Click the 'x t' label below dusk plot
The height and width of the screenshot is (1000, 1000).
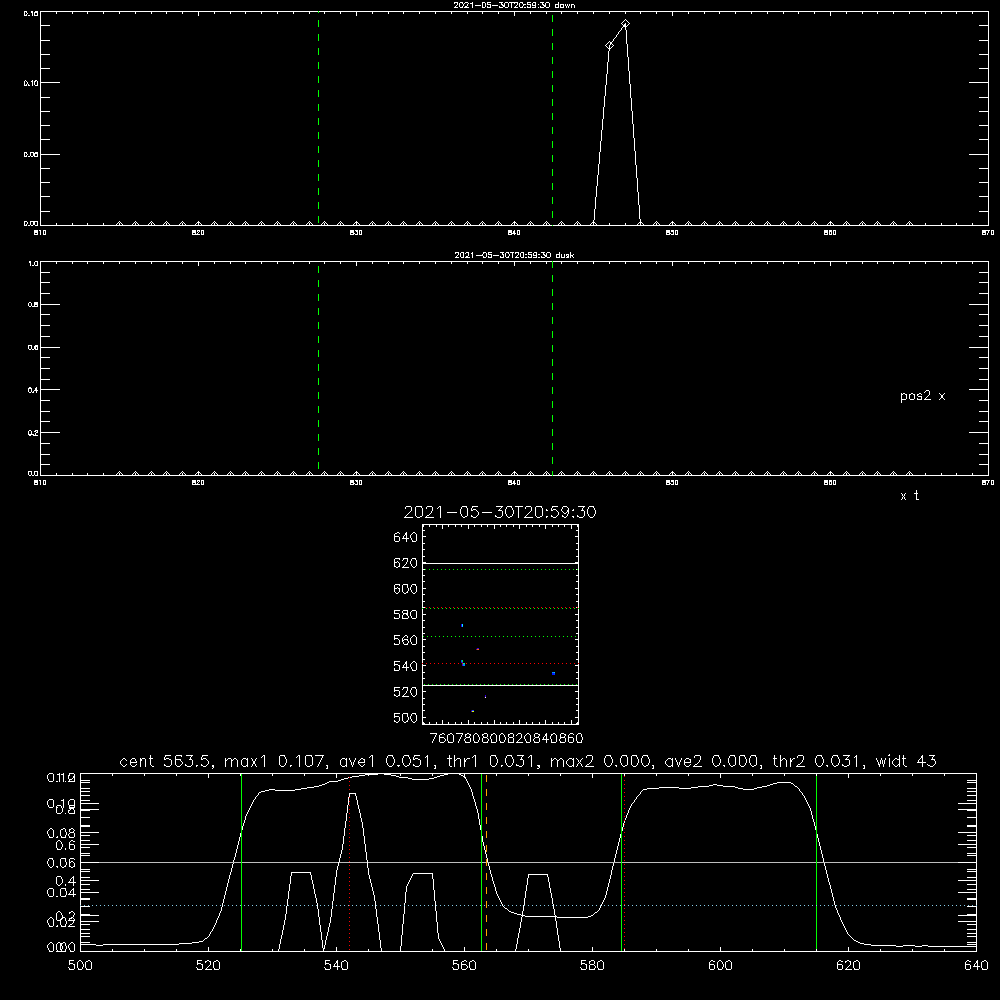[x=909, y=496]
